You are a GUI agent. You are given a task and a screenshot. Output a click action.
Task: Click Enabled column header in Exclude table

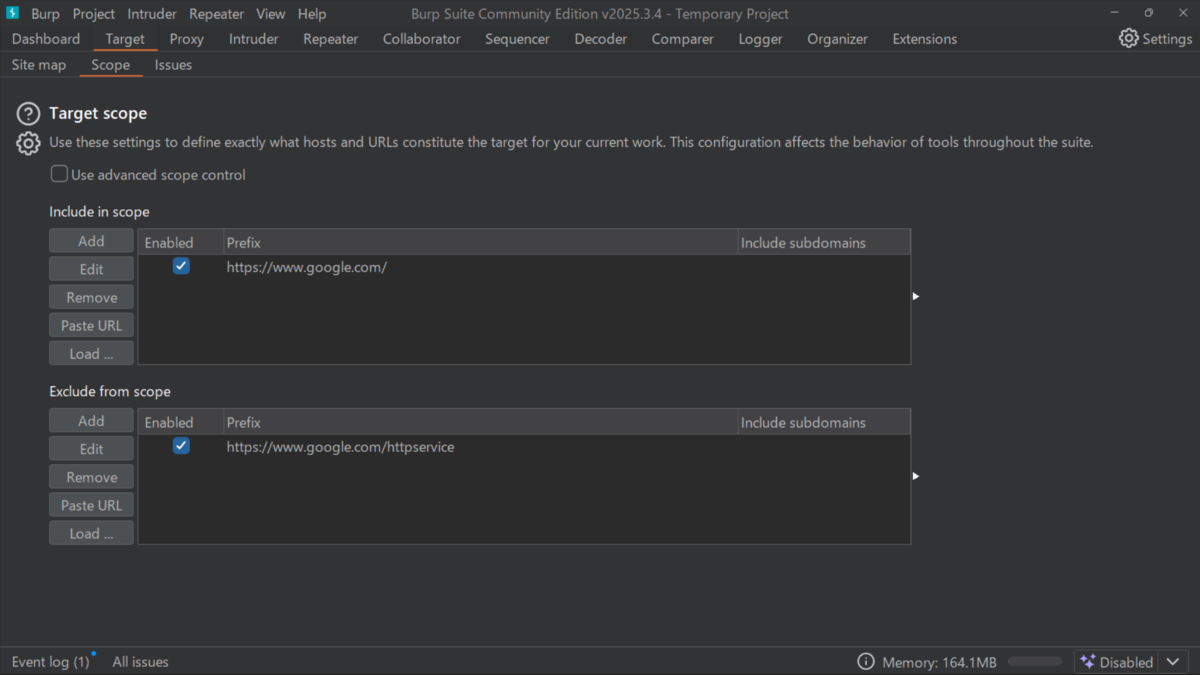point(180,422)
